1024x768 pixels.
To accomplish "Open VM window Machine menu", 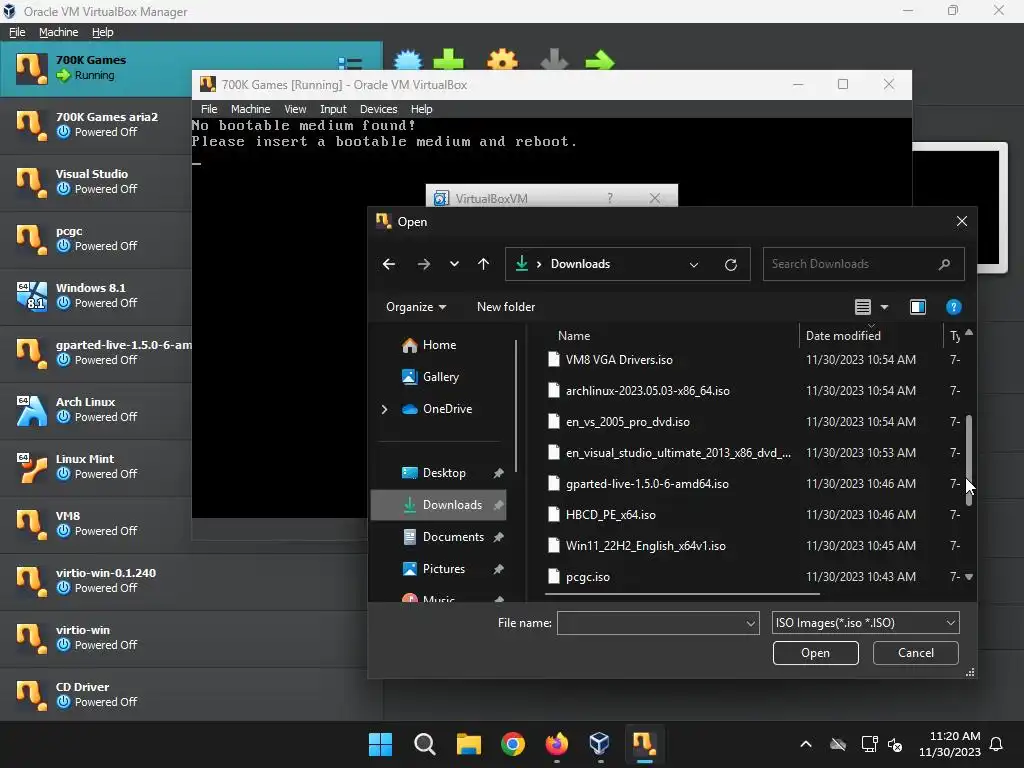I will (x=250, y=109).
